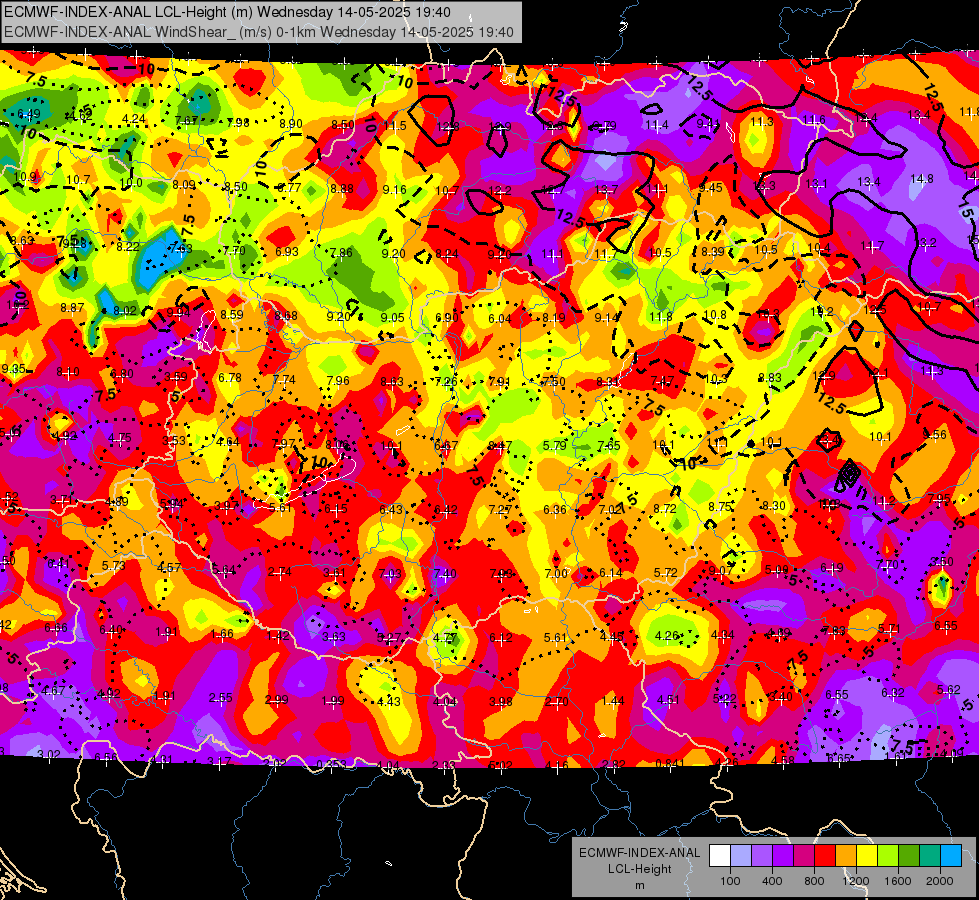Click the grid value '8.09'
Image resolution: width=979 pixels, height=900 pixels.
184,184
